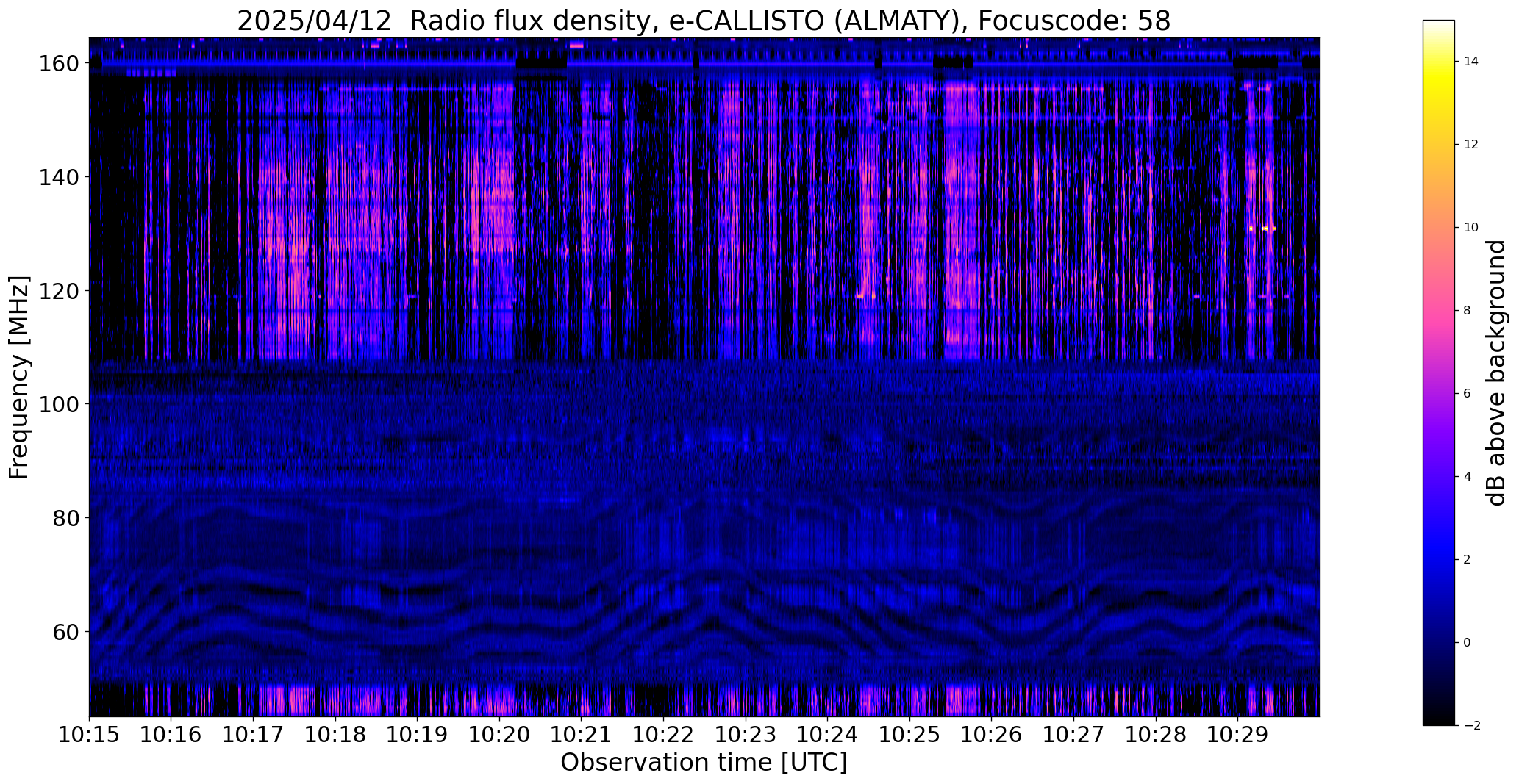This screenshot has height=784, width=1519.
Task: Click the 10:18 time tick label
Action: [x=335, y=736]
